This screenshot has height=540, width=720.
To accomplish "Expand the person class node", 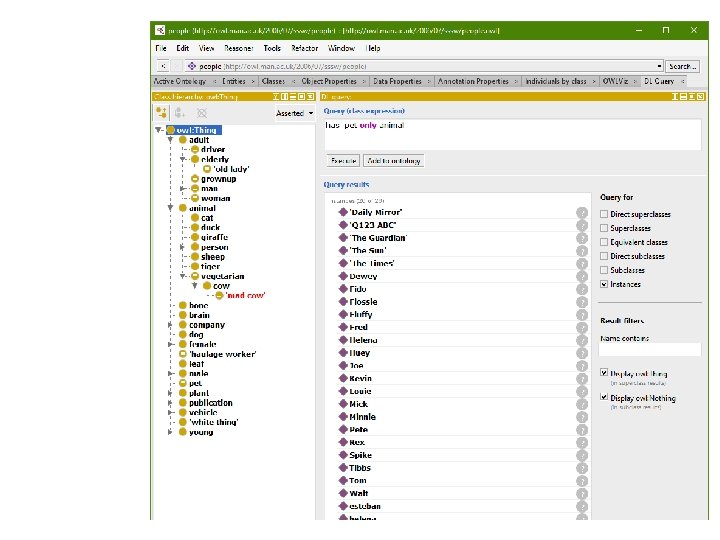I will tap(182, 247).
